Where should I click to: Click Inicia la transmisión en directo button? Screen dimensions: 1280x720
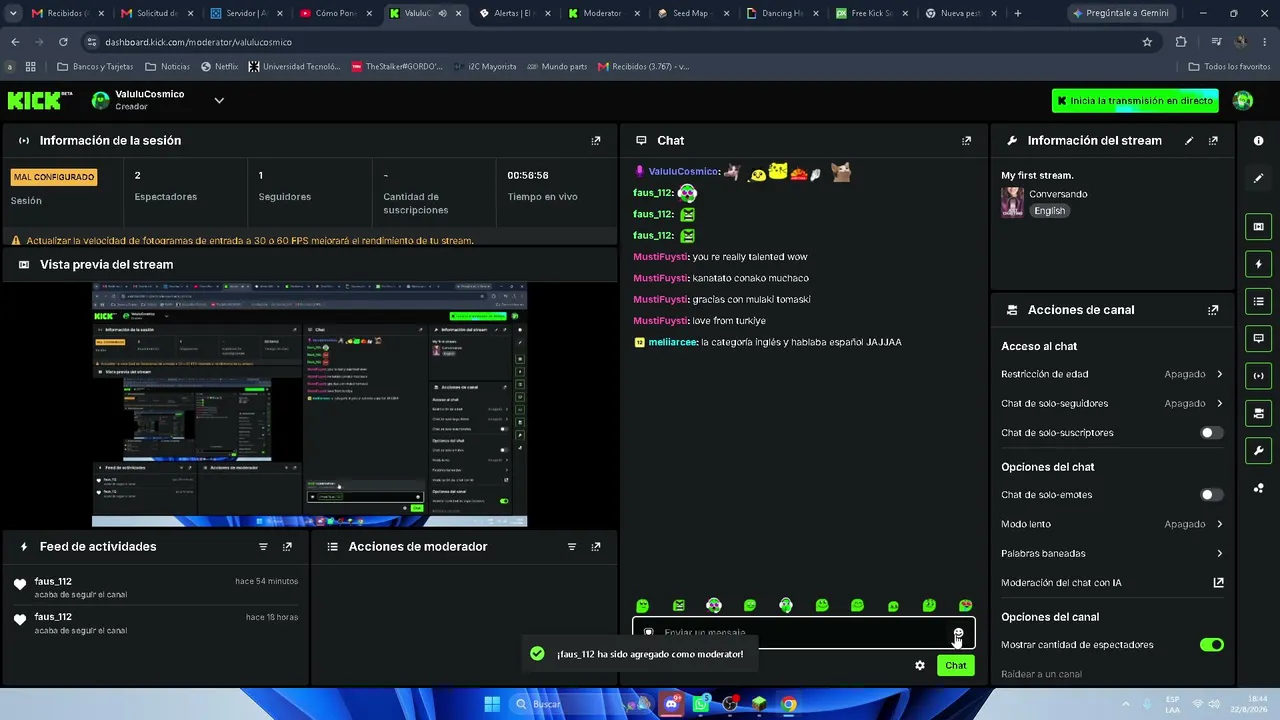[1135, 101]
